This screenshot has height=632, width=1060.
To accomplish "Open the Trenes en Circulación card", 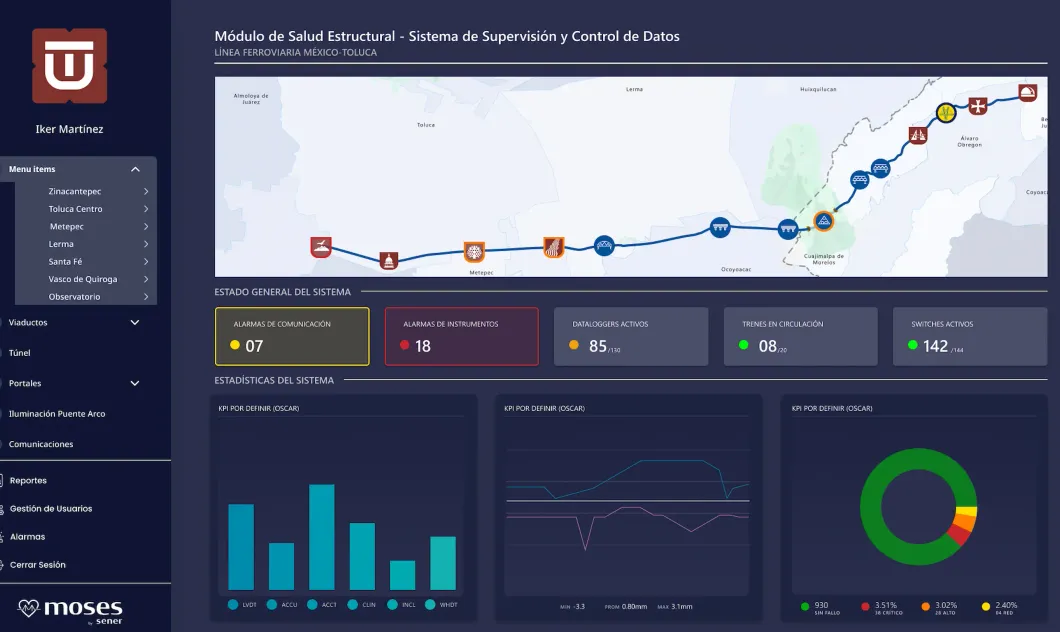I will click(x=800, y=337).
